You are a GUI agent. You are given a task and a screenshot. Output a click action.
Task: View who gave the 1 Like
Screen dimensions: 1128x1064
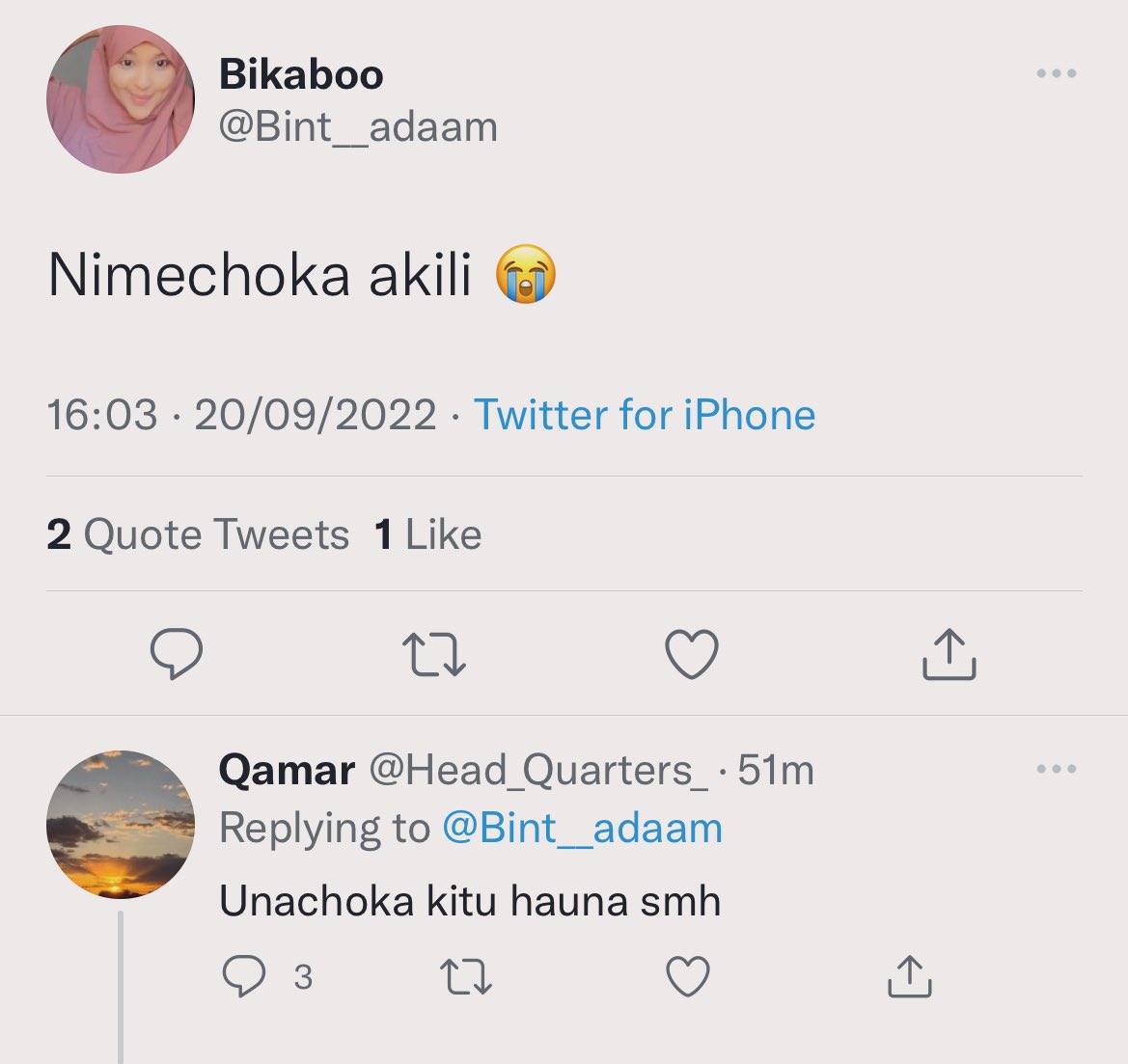point(428,533)
